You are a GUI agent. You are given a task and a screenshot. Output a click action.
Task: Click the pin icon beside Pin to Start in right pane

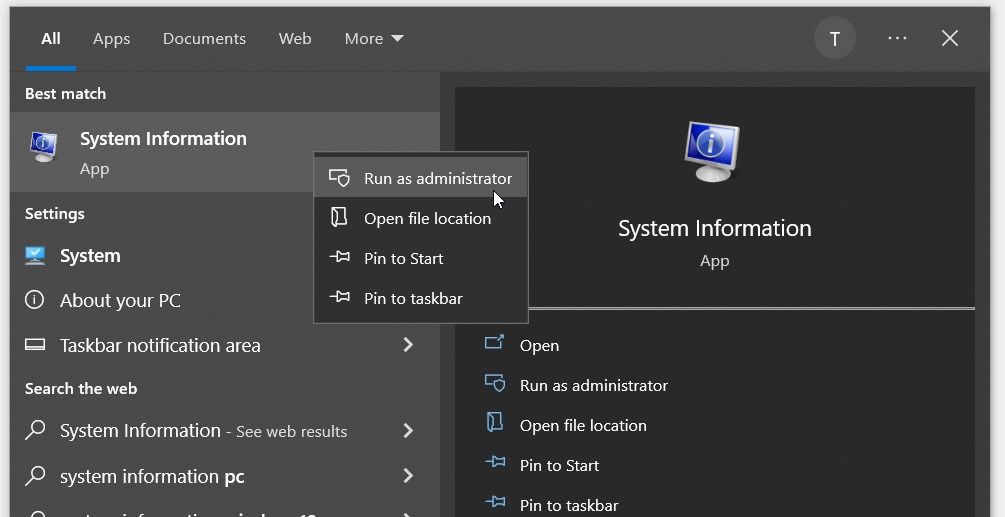click(495, 463)
